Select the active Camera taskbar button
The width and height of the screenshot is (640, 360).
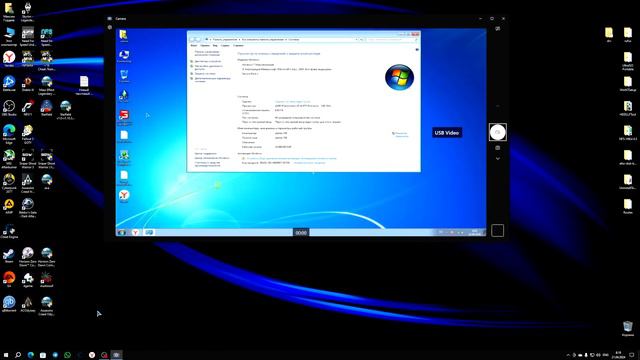tap(116, 355)
